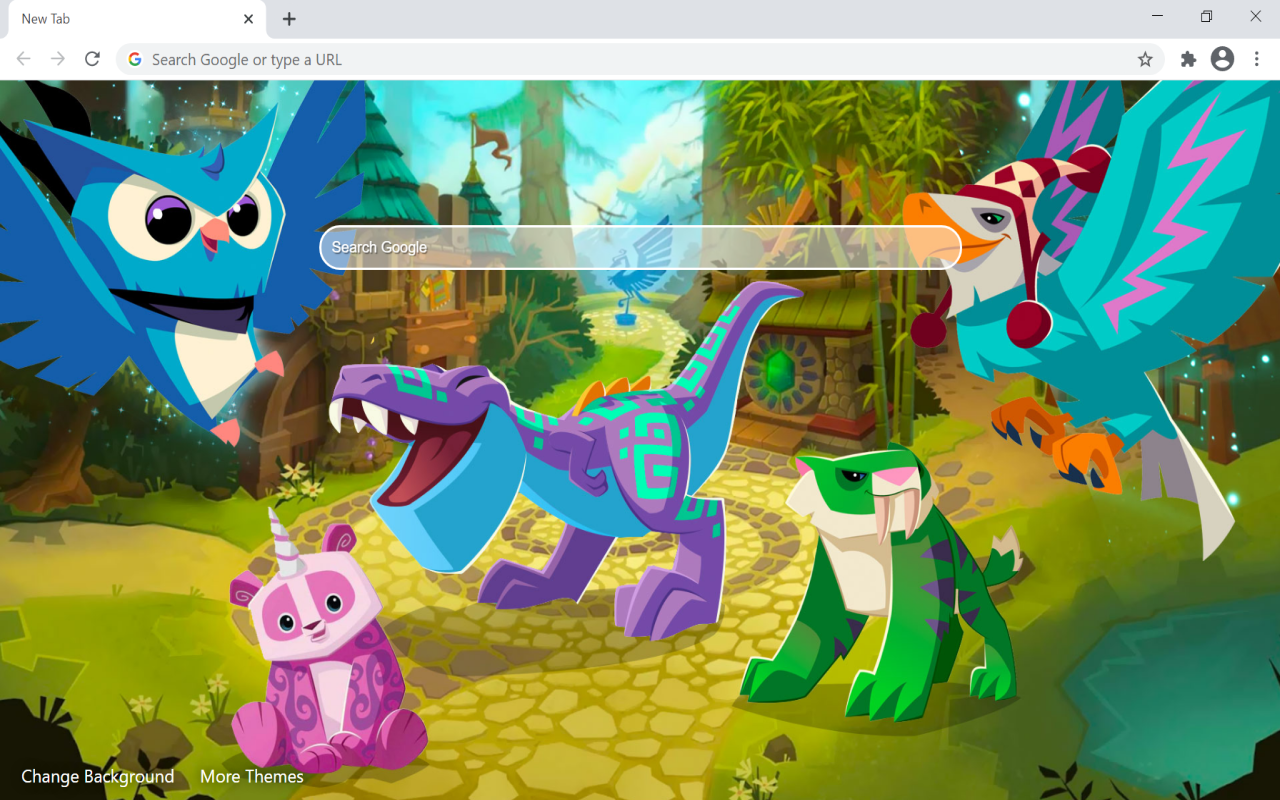This screenshot has width=1280, height=800.
Task: Bookmark this tab with the star icon
Action: click(x=1145, y=59)
